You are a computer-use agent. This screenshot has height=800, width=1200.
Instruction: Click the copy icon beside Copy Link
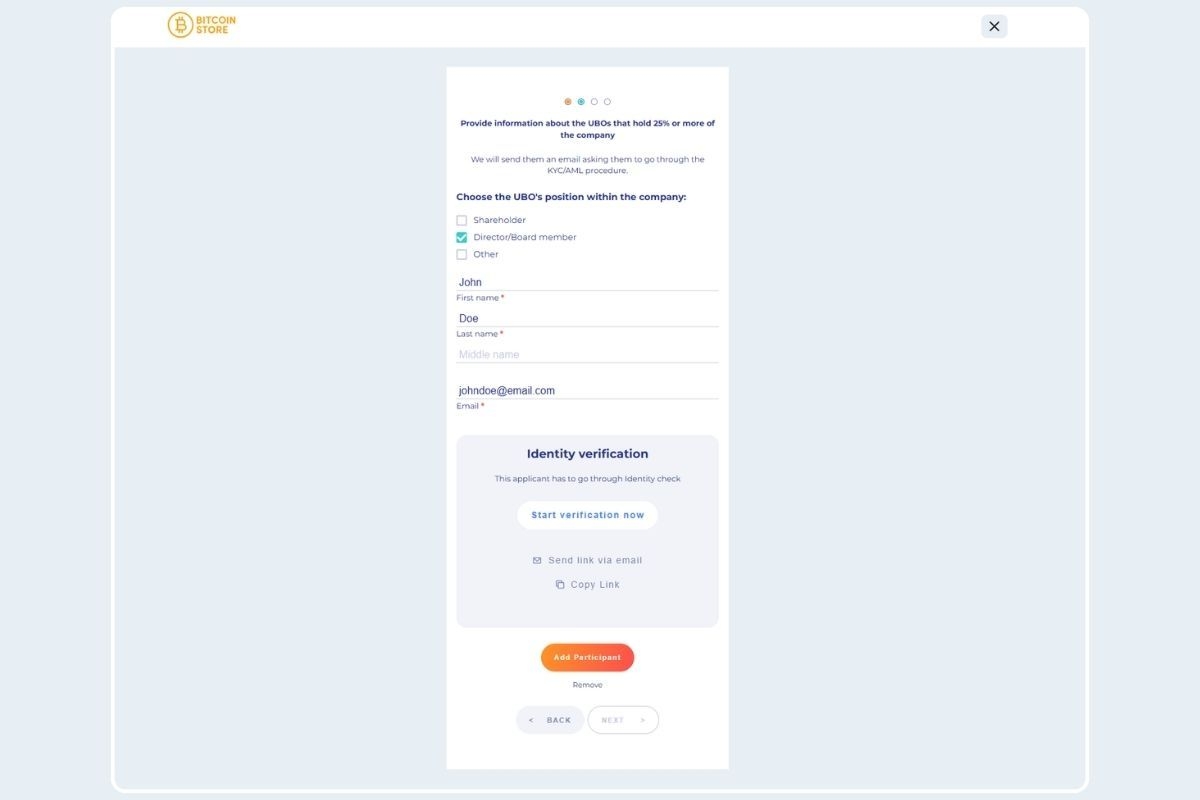[560, 585]
